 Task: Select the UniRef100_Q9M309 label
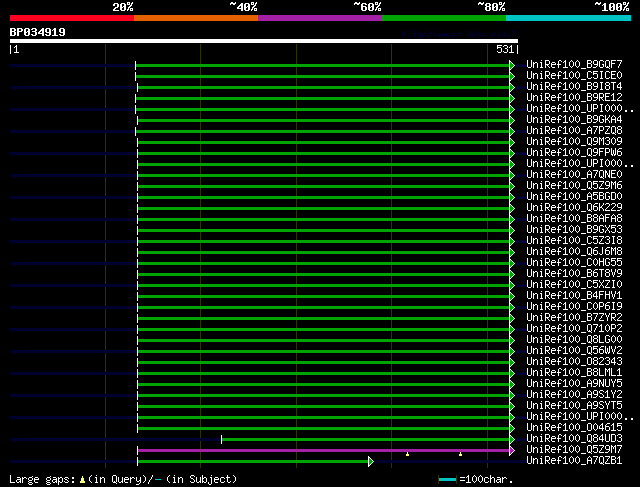574,142
